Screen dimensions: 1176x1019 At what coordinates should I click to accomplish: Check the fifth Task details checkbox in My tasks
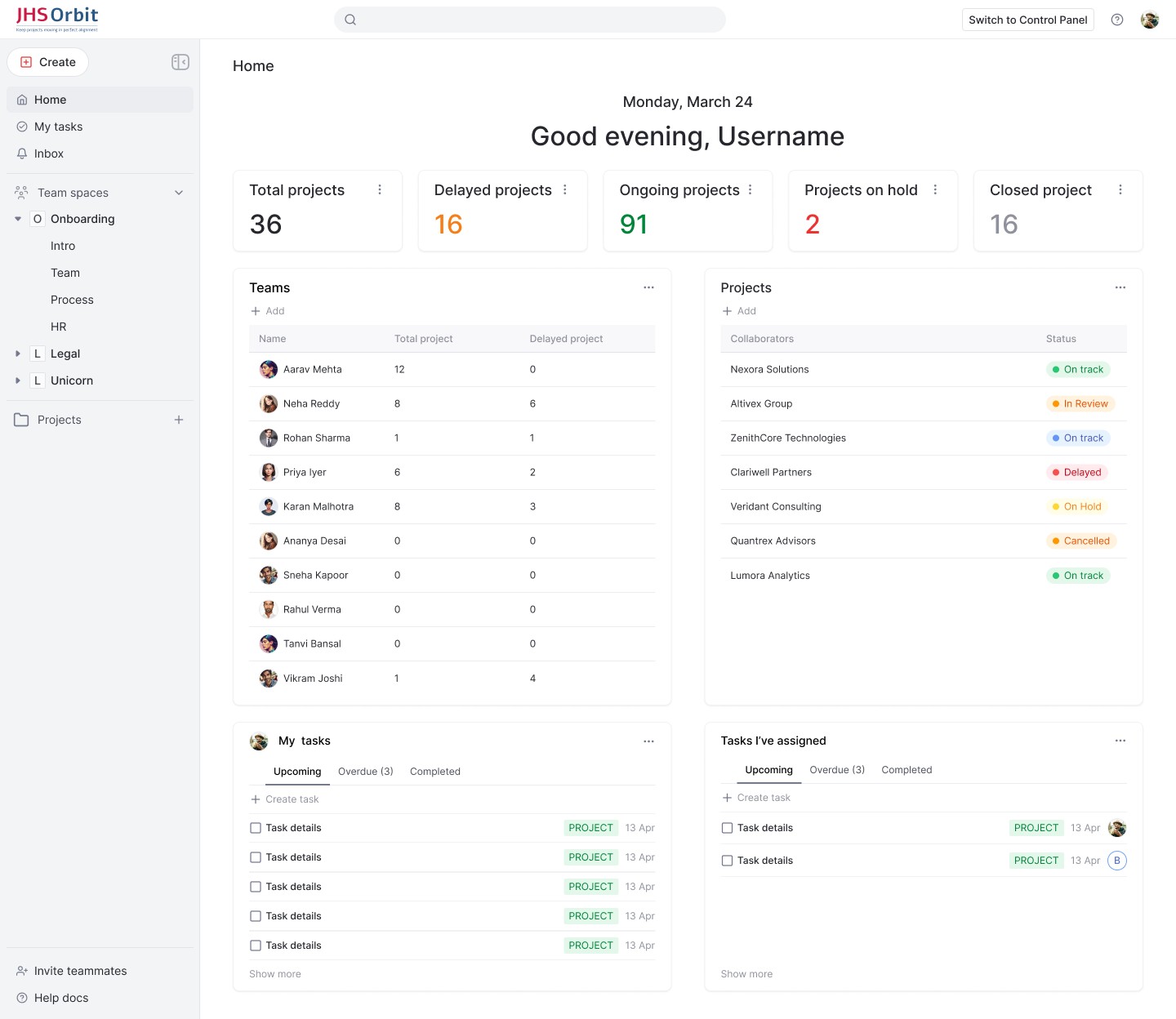(256, 946)
